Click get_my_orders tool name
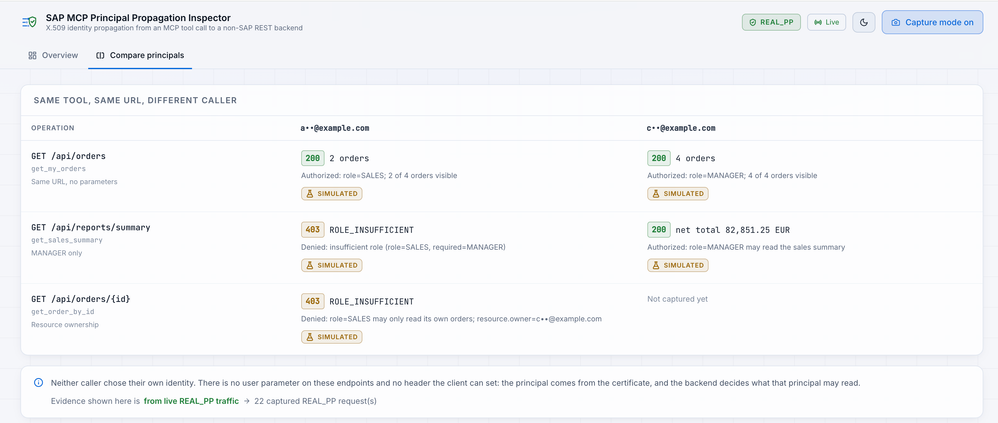The width and height of the screenshot is (998, 423). point(58,169)
